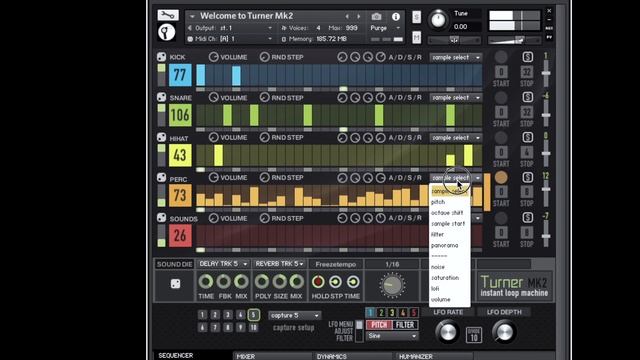640x360 pixels.
Task: Toggle the LFO menu adjust filter switch
Action: pyautogui.click(x=359, y=331)
